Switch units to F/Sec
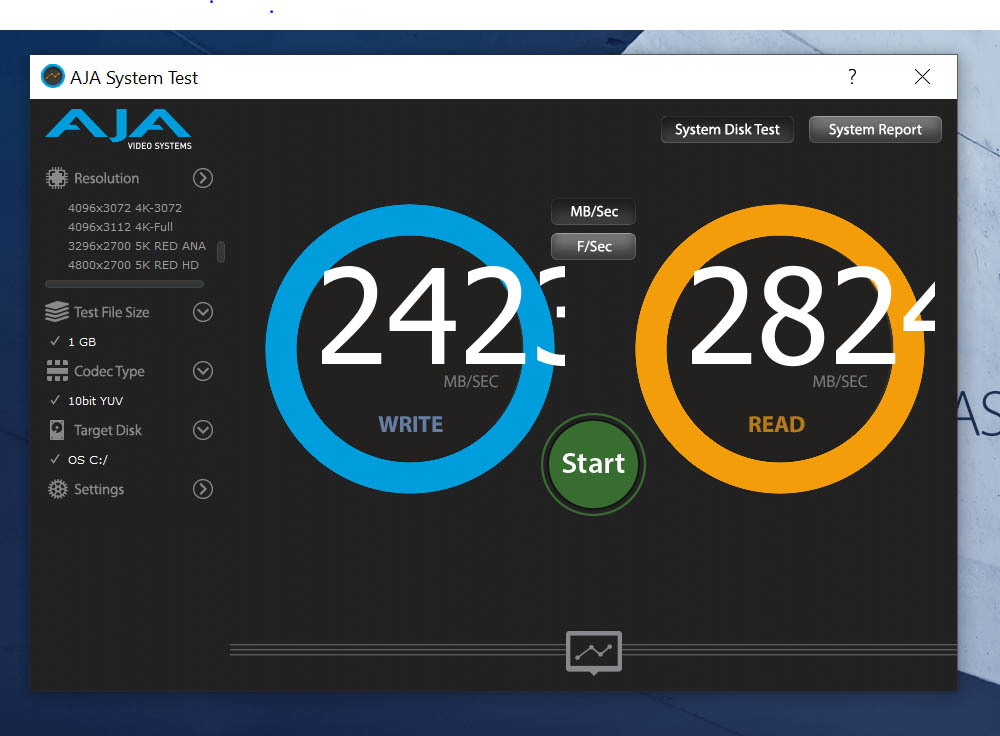This screenshot has height=736, width=1000. 594,246
